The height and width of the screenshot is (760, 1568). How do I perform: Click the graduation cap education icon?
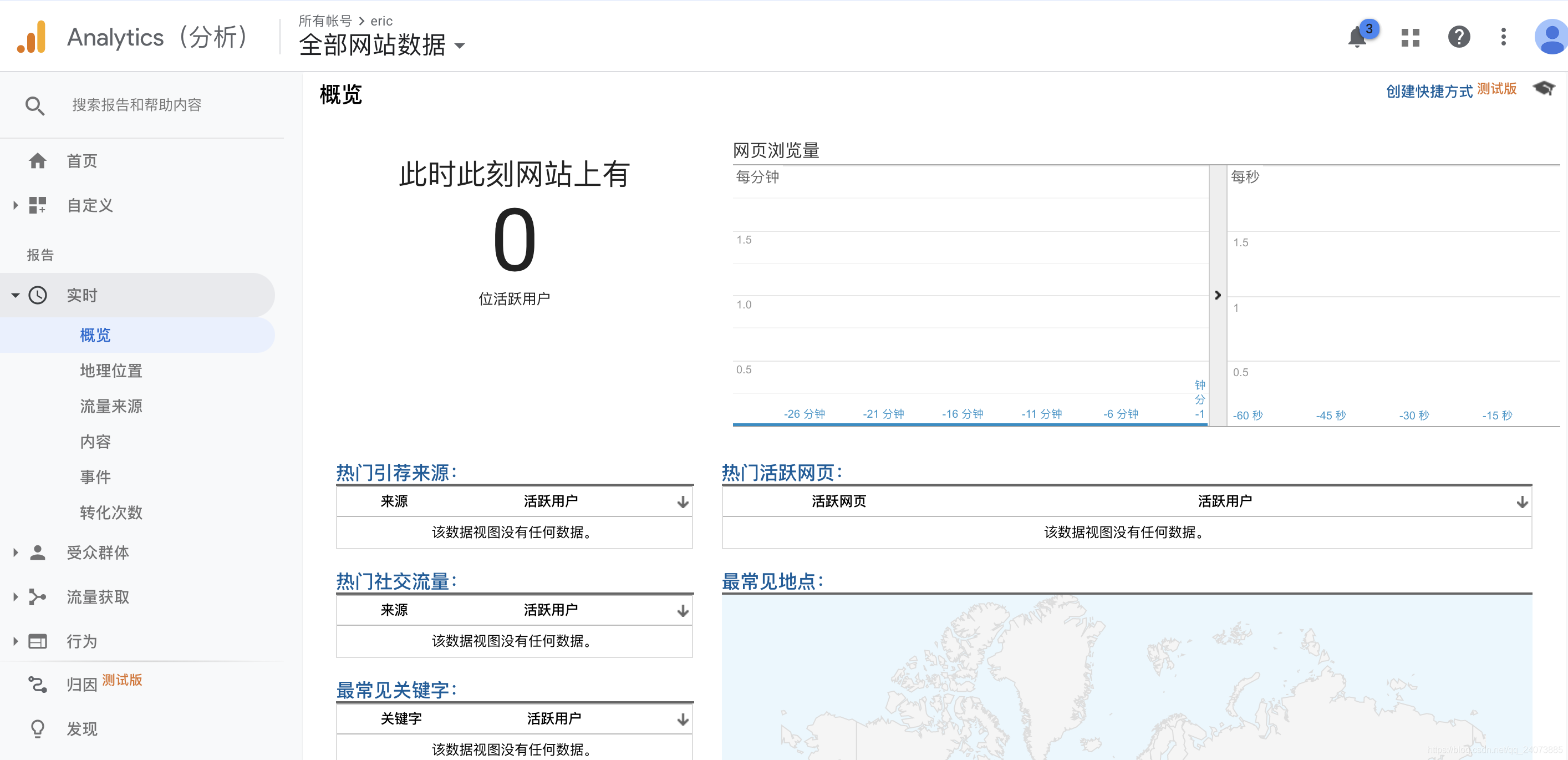click(1544, 89)
